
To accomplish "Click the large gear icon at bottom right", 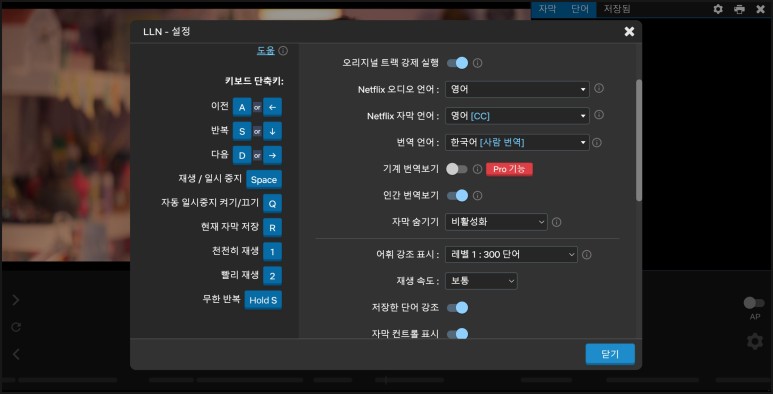I will 755,341.
